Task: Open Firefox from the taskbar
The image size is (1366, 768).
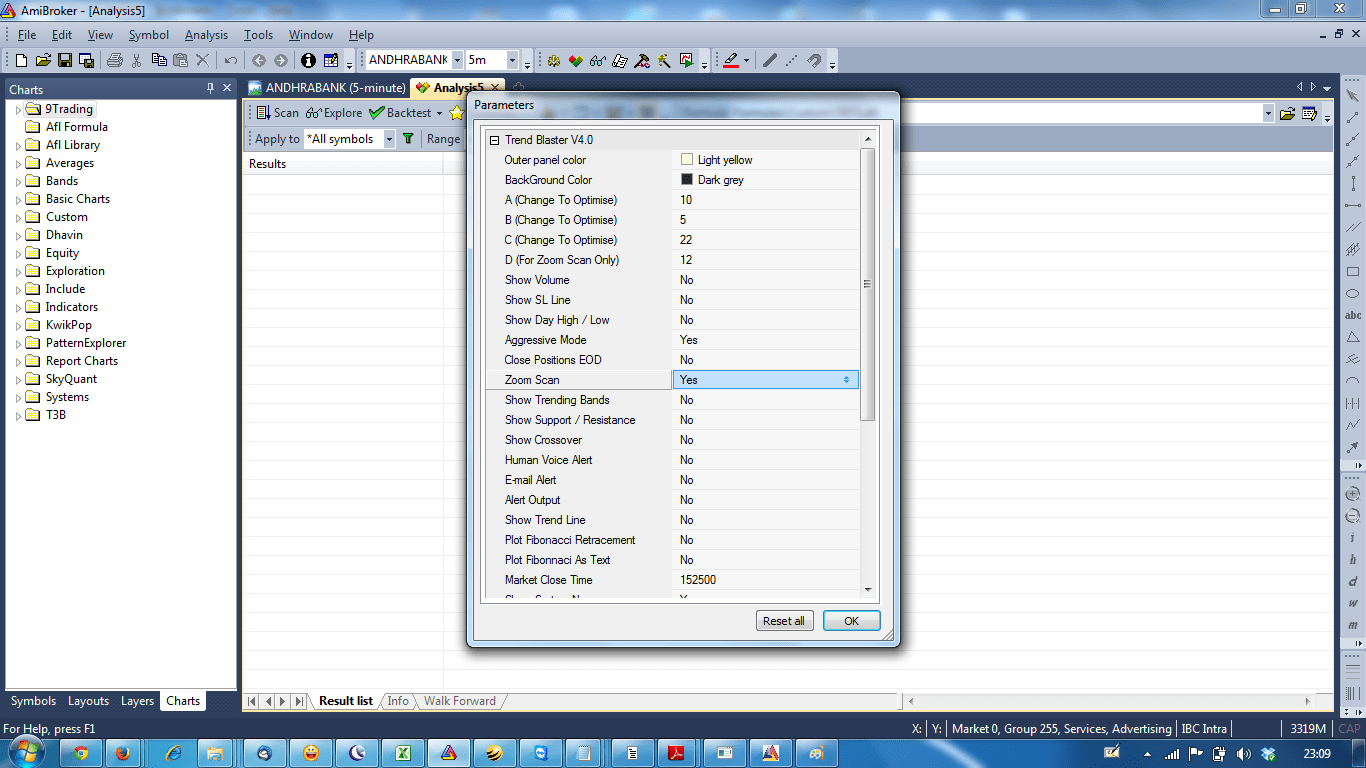Action: (x=122, y=753)
